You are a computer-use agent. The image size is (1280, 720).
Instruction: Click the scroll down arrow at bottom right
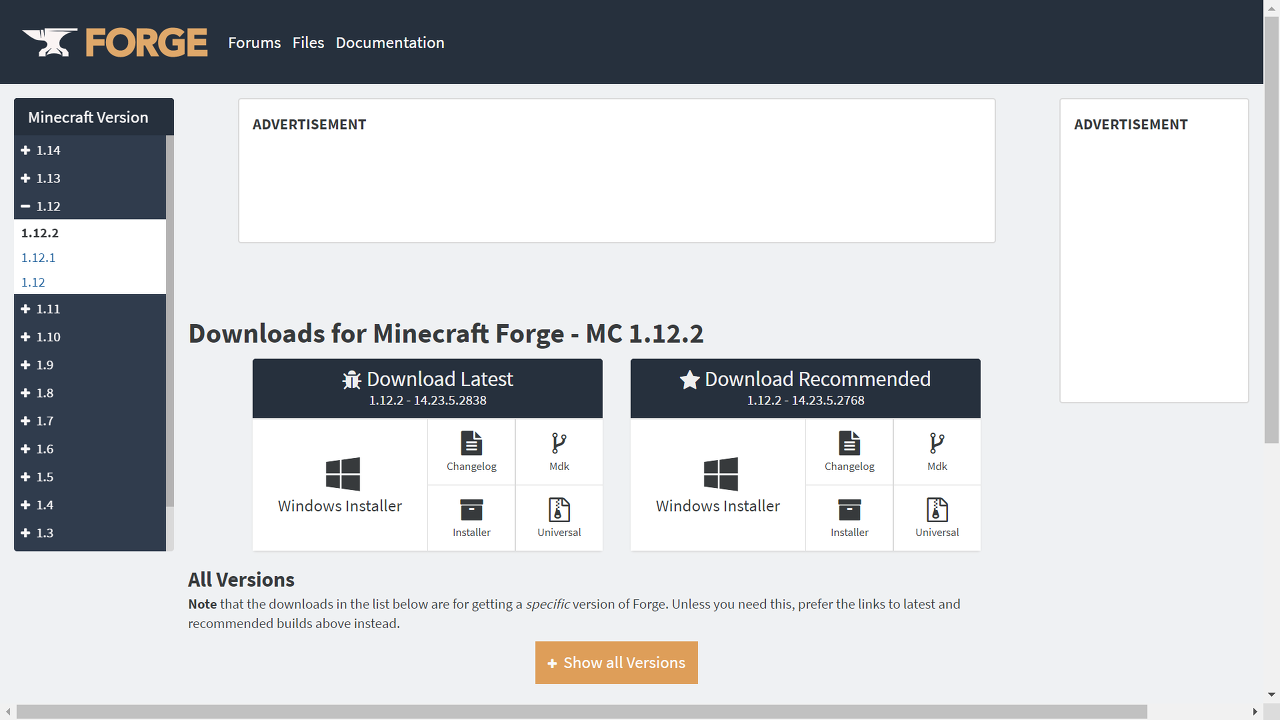(1271, 694)
